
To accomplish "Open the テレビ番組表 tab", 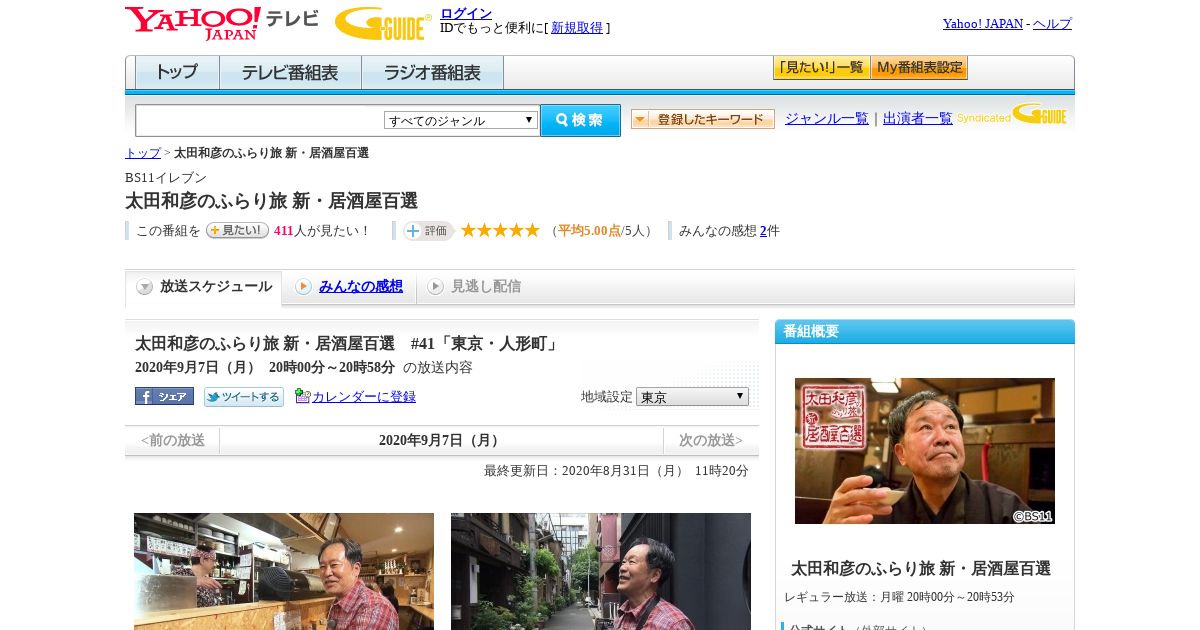I will pyautogui.click(x=290, y=73).
